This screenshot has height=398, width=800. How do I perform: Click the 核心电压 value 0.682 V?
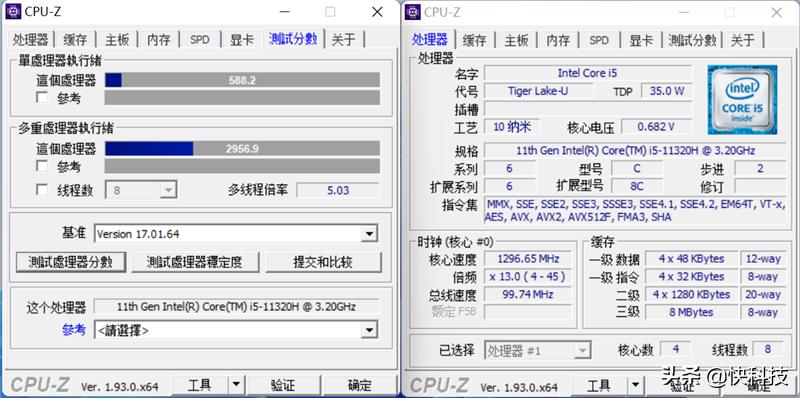657,127
